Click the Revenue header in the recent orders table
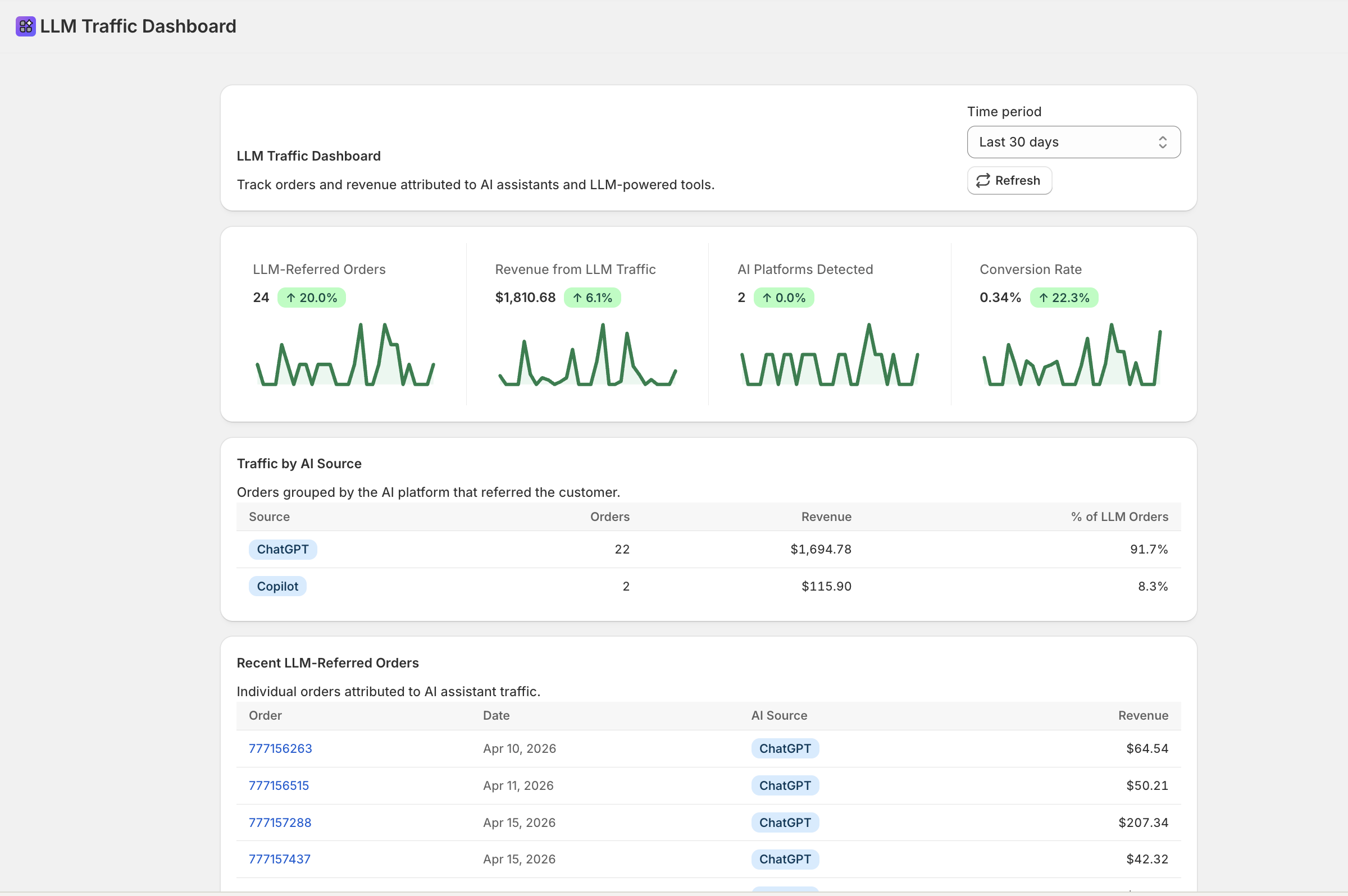Screen dimensions: 1348x896 [1143, 715]
